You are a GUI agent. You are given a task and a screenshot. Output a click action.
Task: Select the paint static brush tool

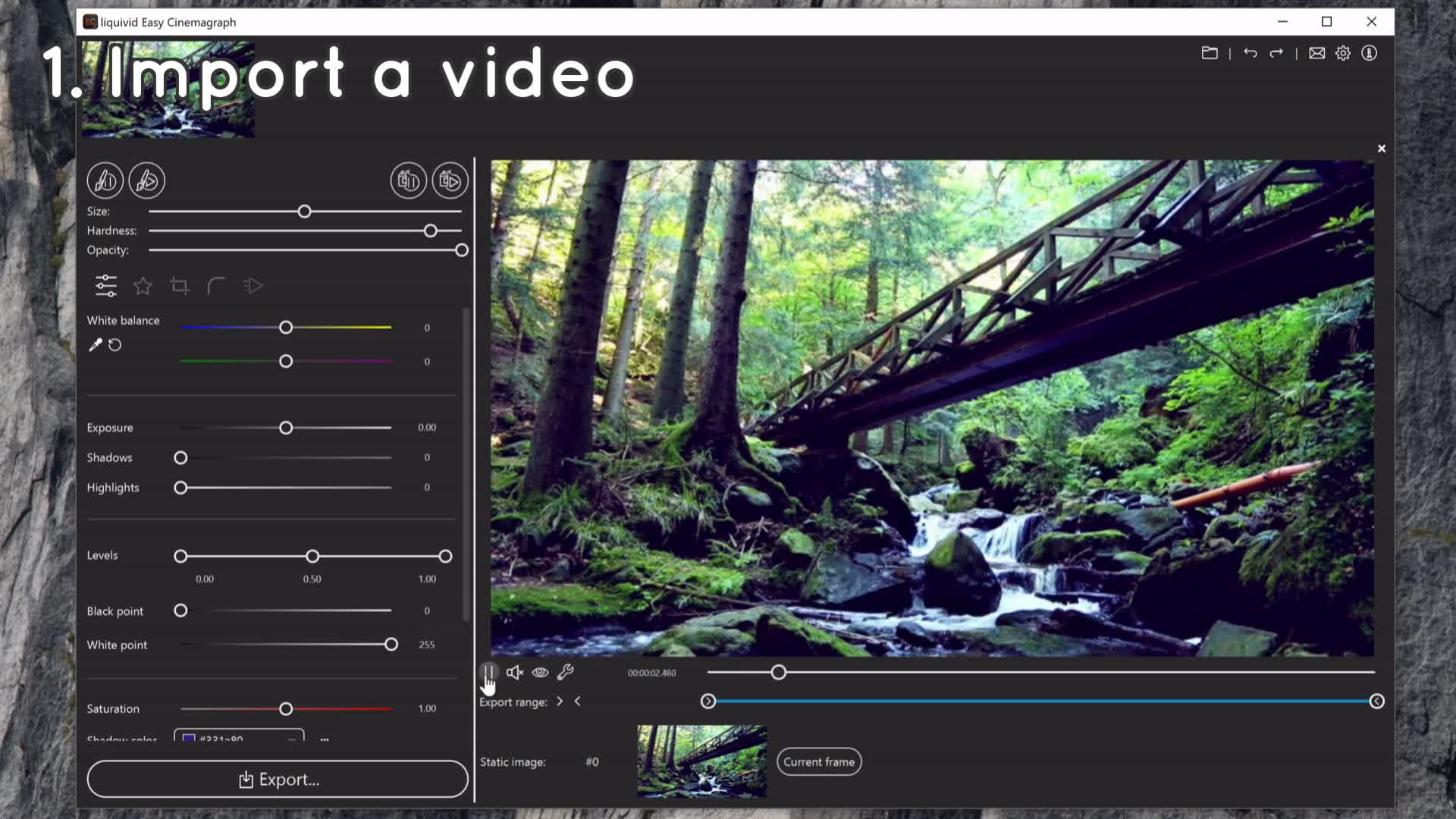(105, 180)
